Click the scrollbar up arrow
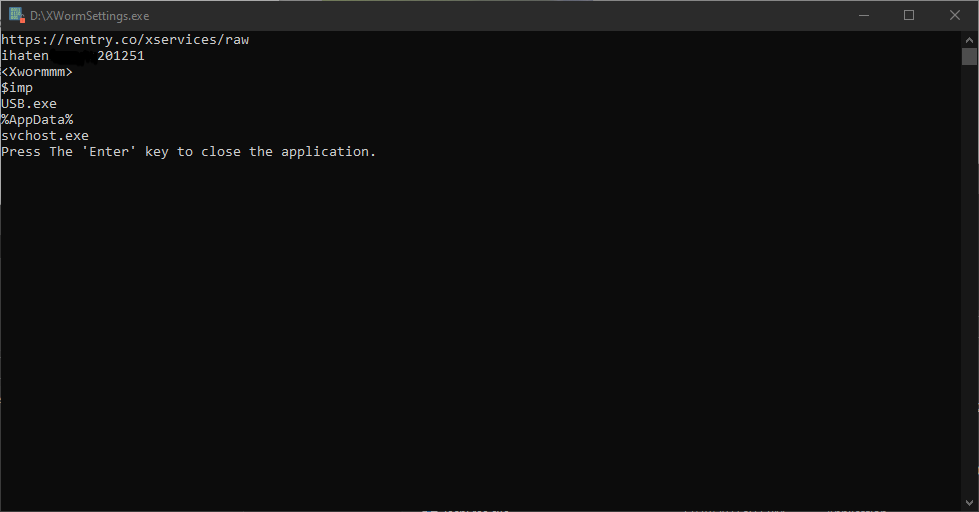The width and height of the screenshot is (979, 512). pos(969,40)
